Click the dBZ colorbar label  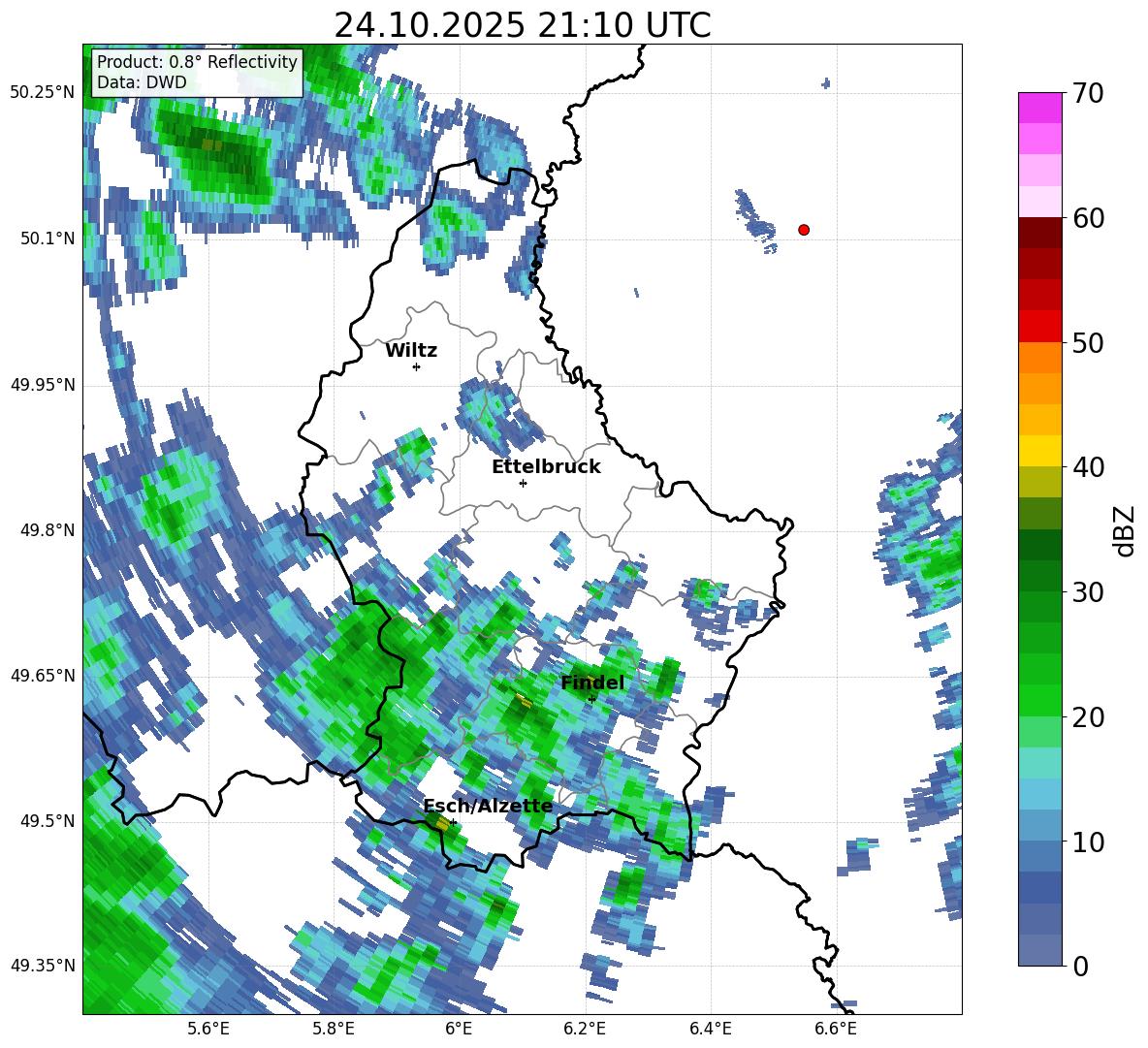click(x=1126, y=530)
